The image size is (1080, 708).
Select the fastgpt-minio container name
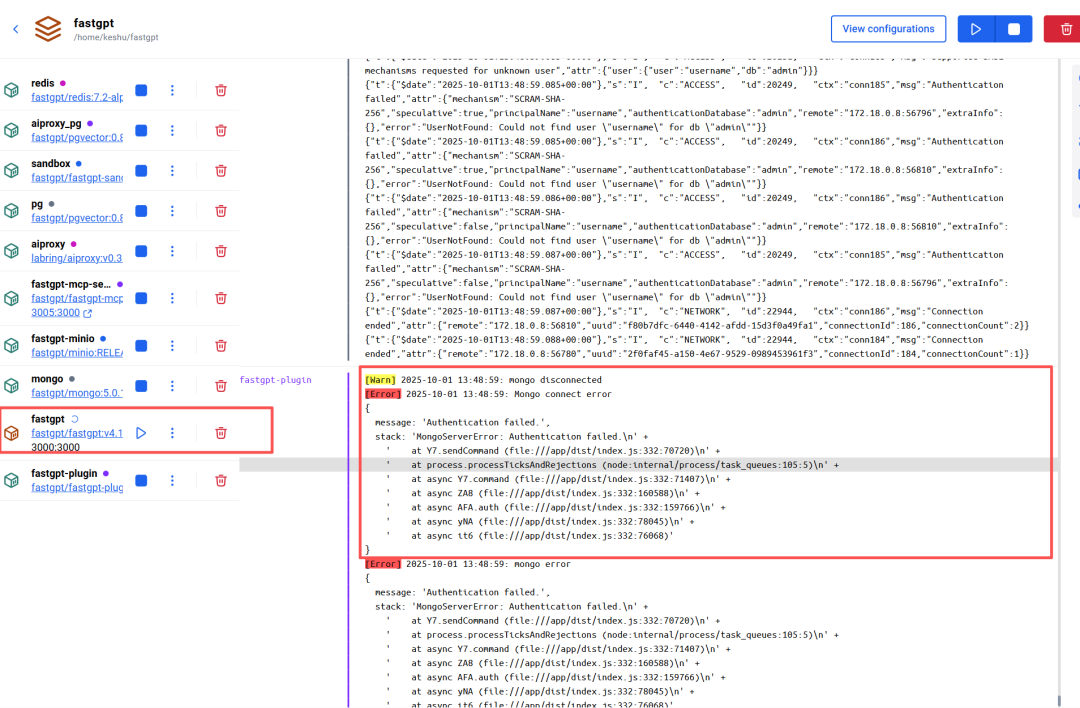click(x=63, y=338)
